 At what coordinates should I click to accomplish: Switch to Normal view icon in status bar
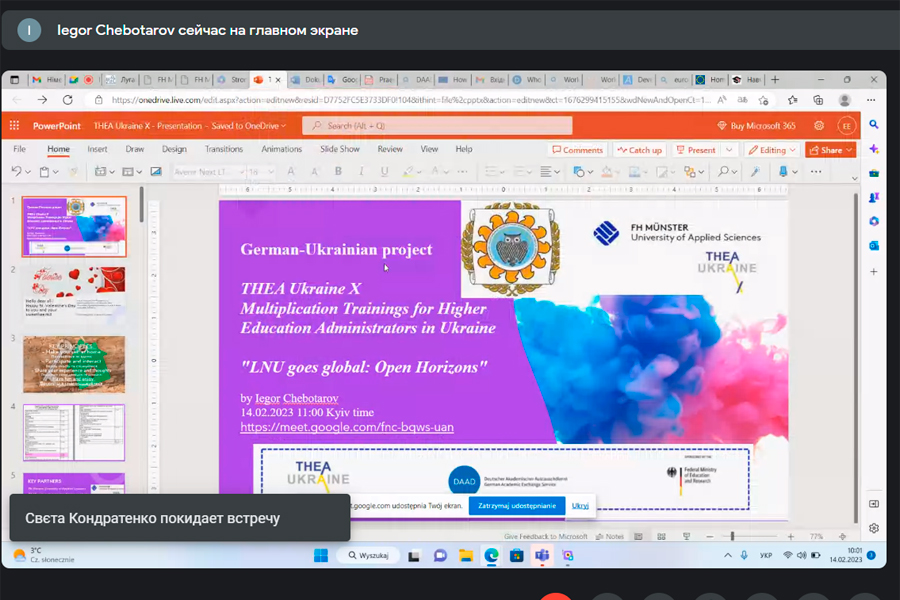[x=638, y=536]
